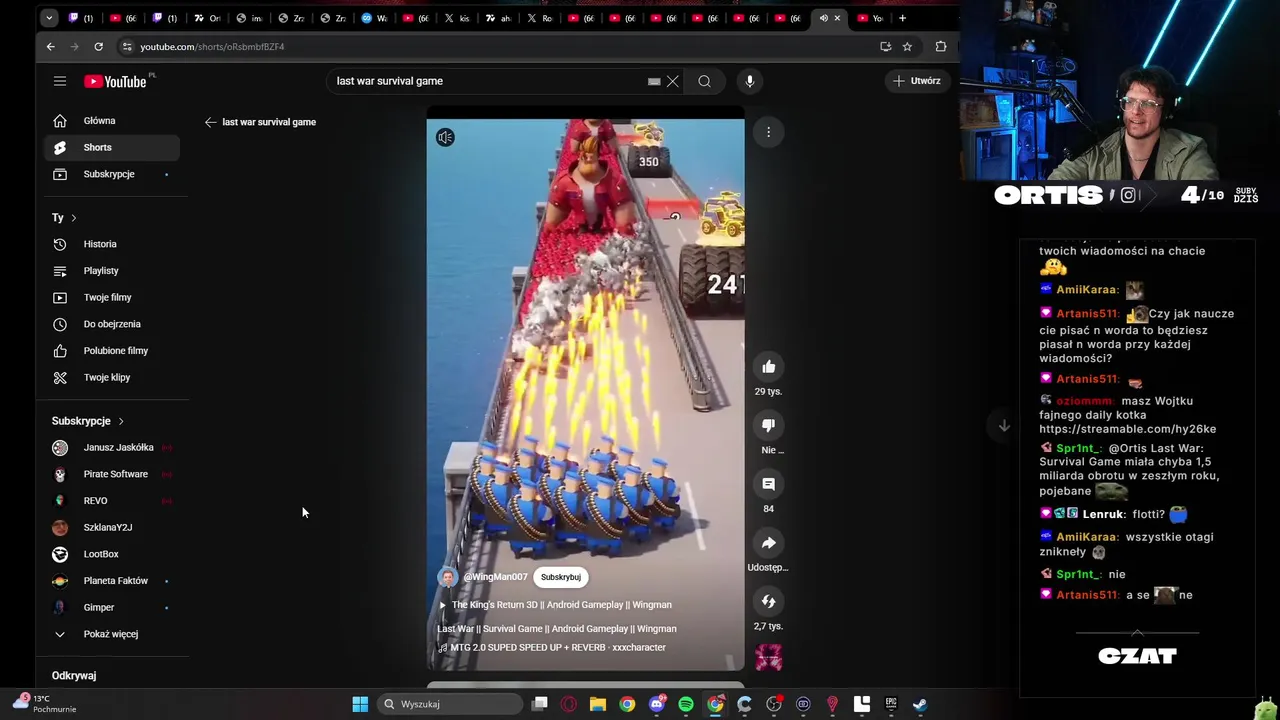Unmute the Short via the muted speaker icon

click(x=445, y=137)
